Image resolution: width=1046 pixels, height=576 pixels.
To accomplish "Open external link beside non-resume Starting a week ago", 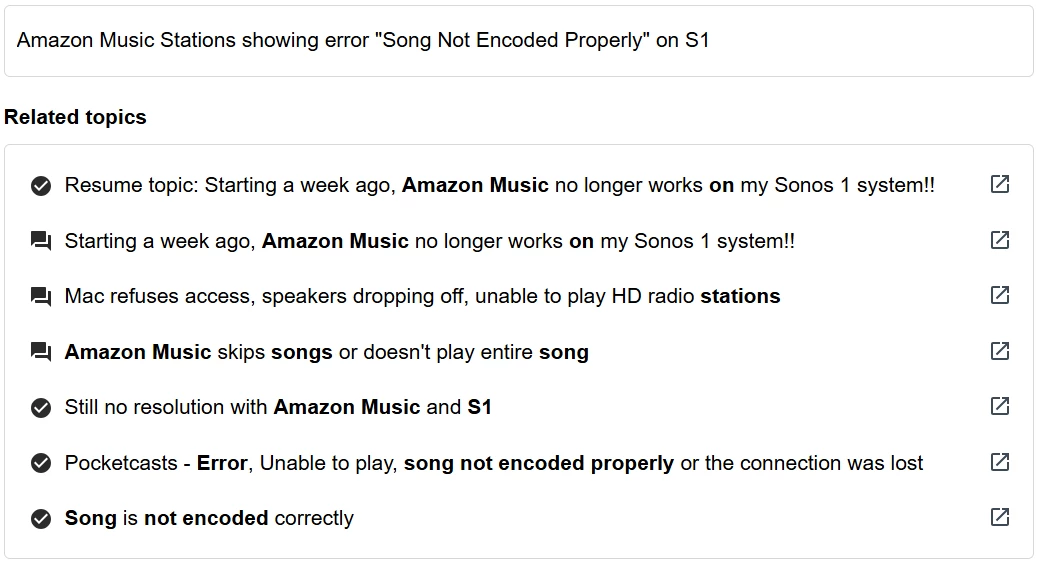I will (x=999, y=240).
